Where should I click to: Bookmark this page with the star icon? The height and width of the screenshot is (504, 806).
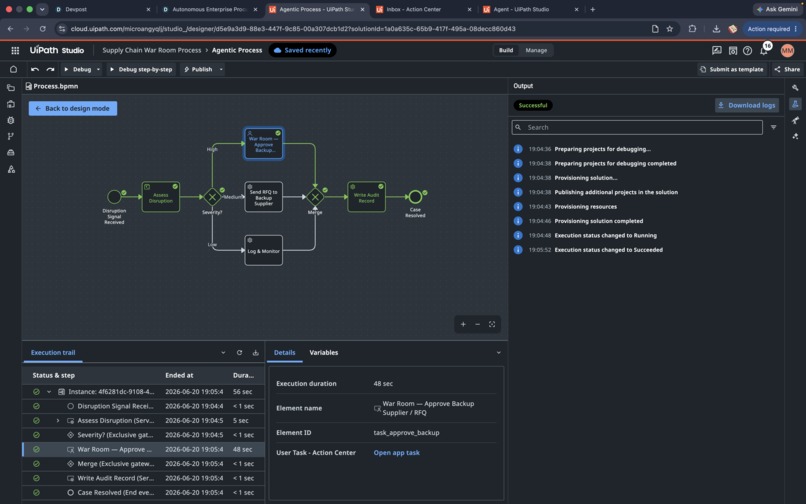pyautogui.click(x=669, y=29)
